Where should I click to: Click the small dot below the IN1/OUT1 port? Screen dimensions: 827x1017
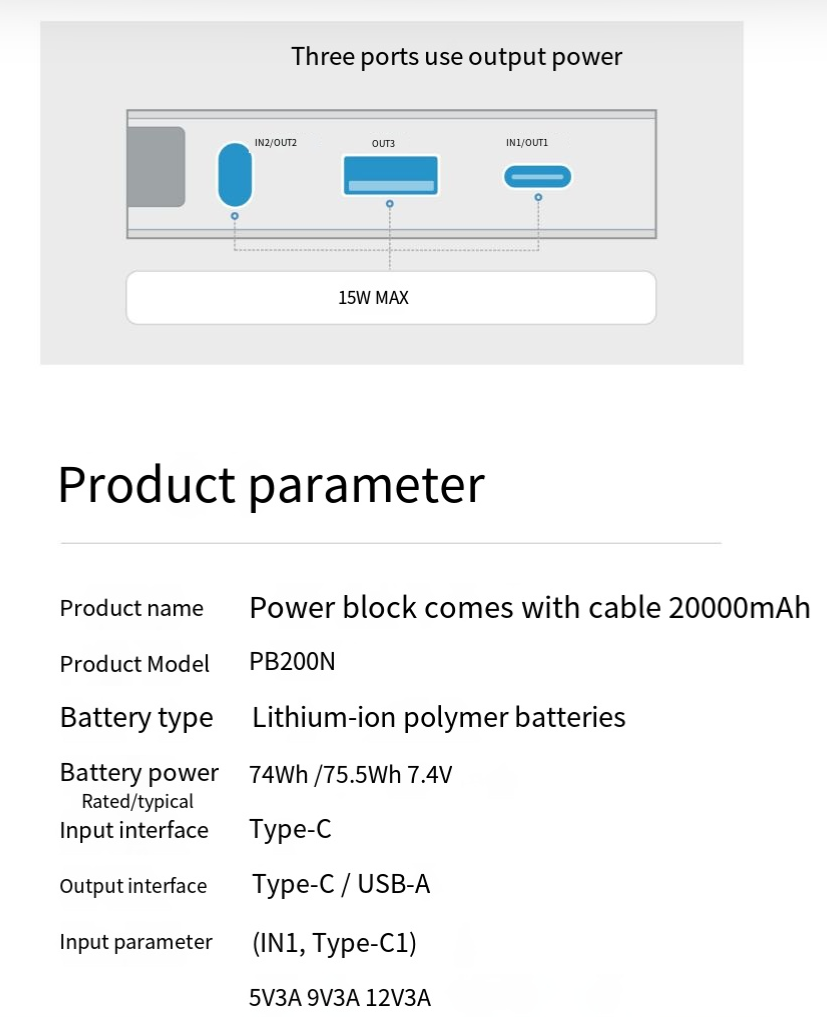tap(538, 198)
